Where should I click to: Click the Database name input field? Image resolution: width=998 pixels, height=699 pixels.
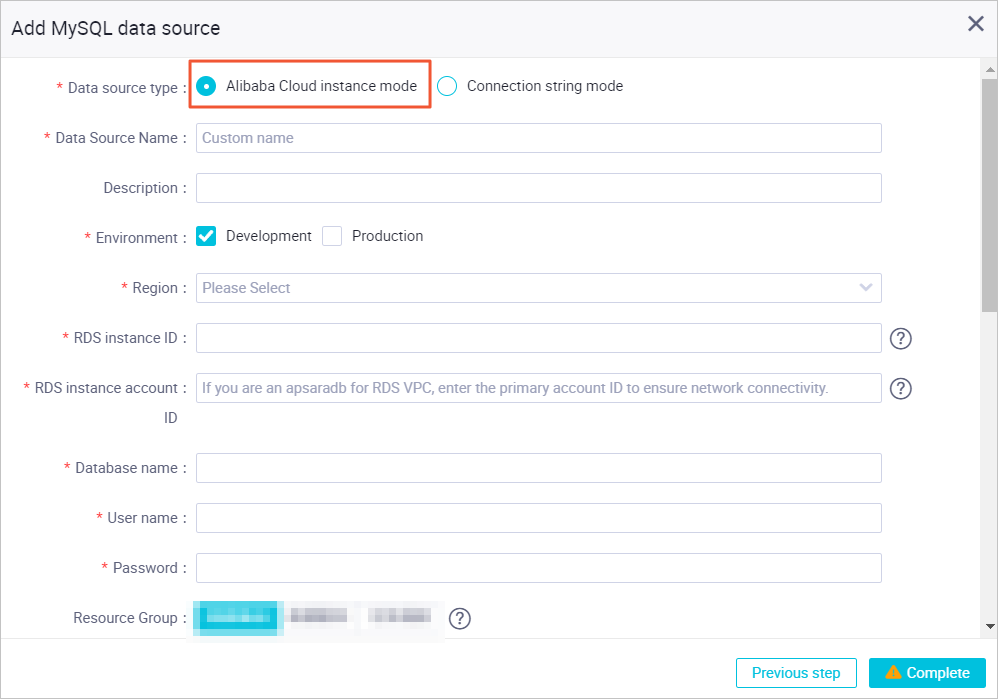[x=538, y=468]
